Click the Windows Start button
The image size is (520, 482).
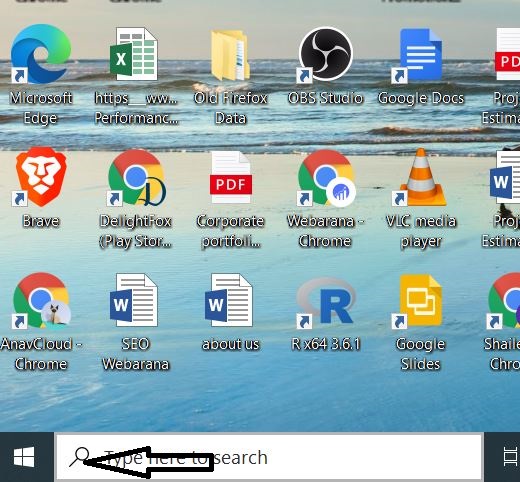(x=24, y=457)
